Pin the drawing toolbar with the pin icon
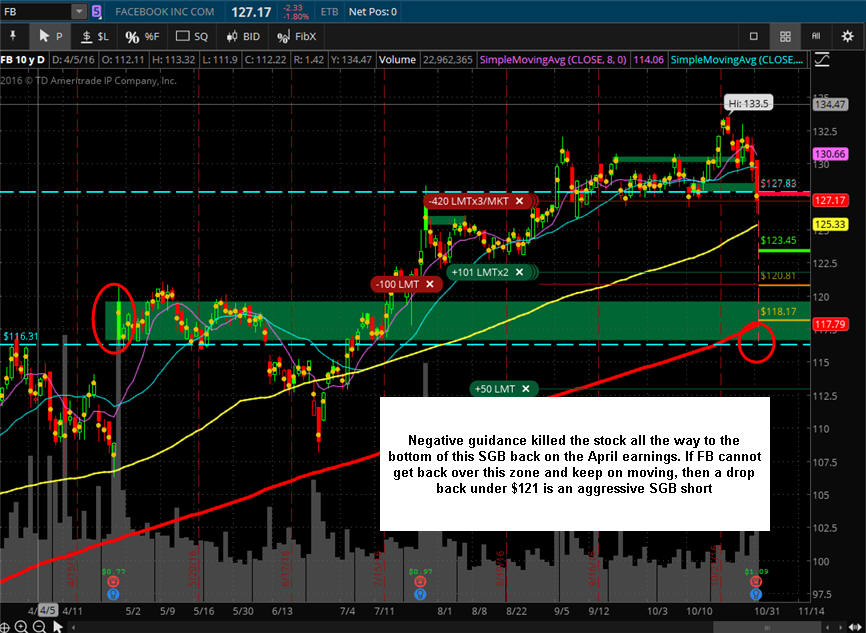The width and height of the screenshot is (866, 633). [13, 36]
